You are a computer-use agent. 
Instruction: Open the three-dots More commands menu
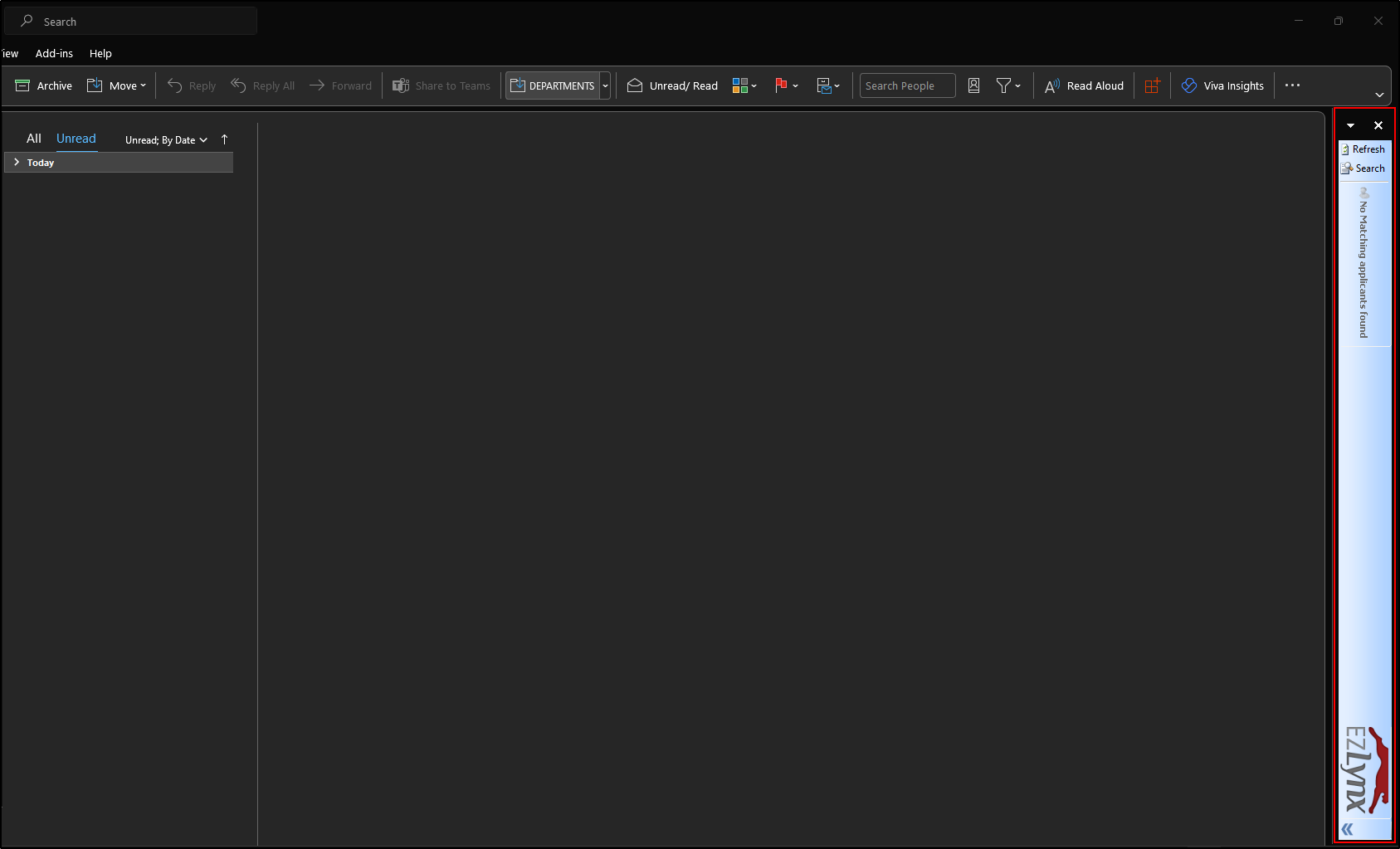[1292, 85]
